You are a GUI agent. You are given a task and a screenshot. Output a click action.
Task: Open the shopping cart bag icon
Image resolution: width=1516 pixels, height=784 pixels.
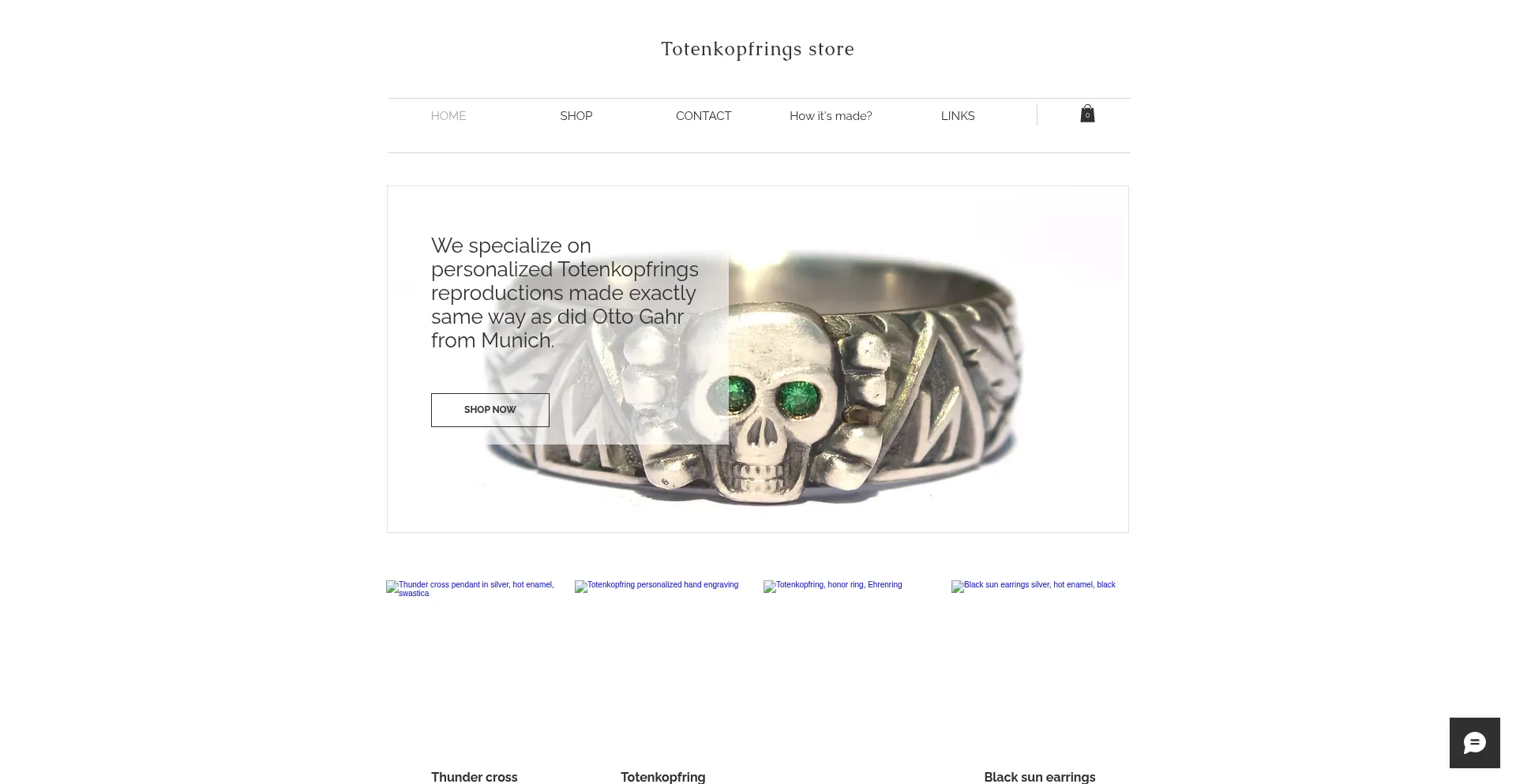pos(1087,114)
